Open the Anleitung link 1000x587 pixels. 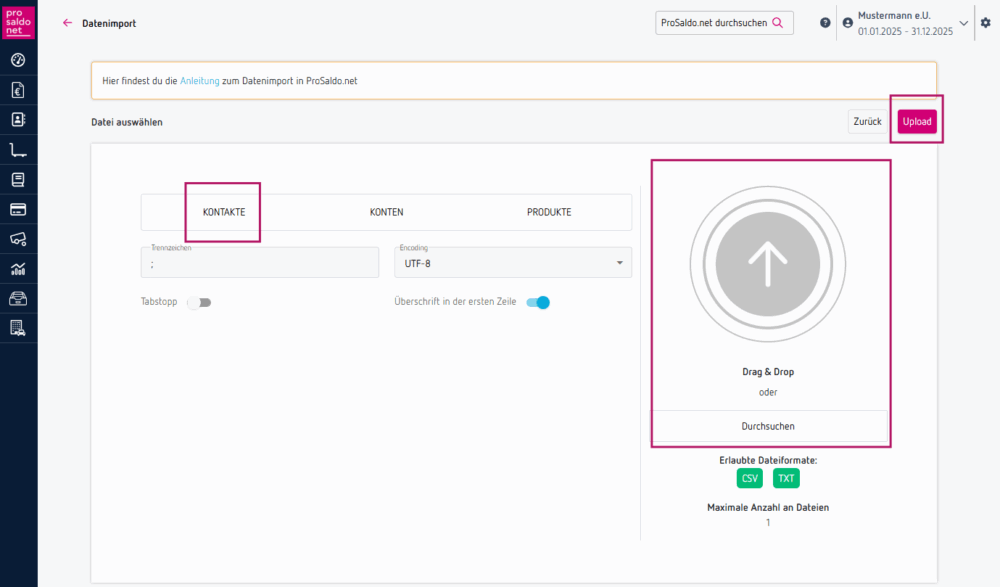click(x=199, y=81)
